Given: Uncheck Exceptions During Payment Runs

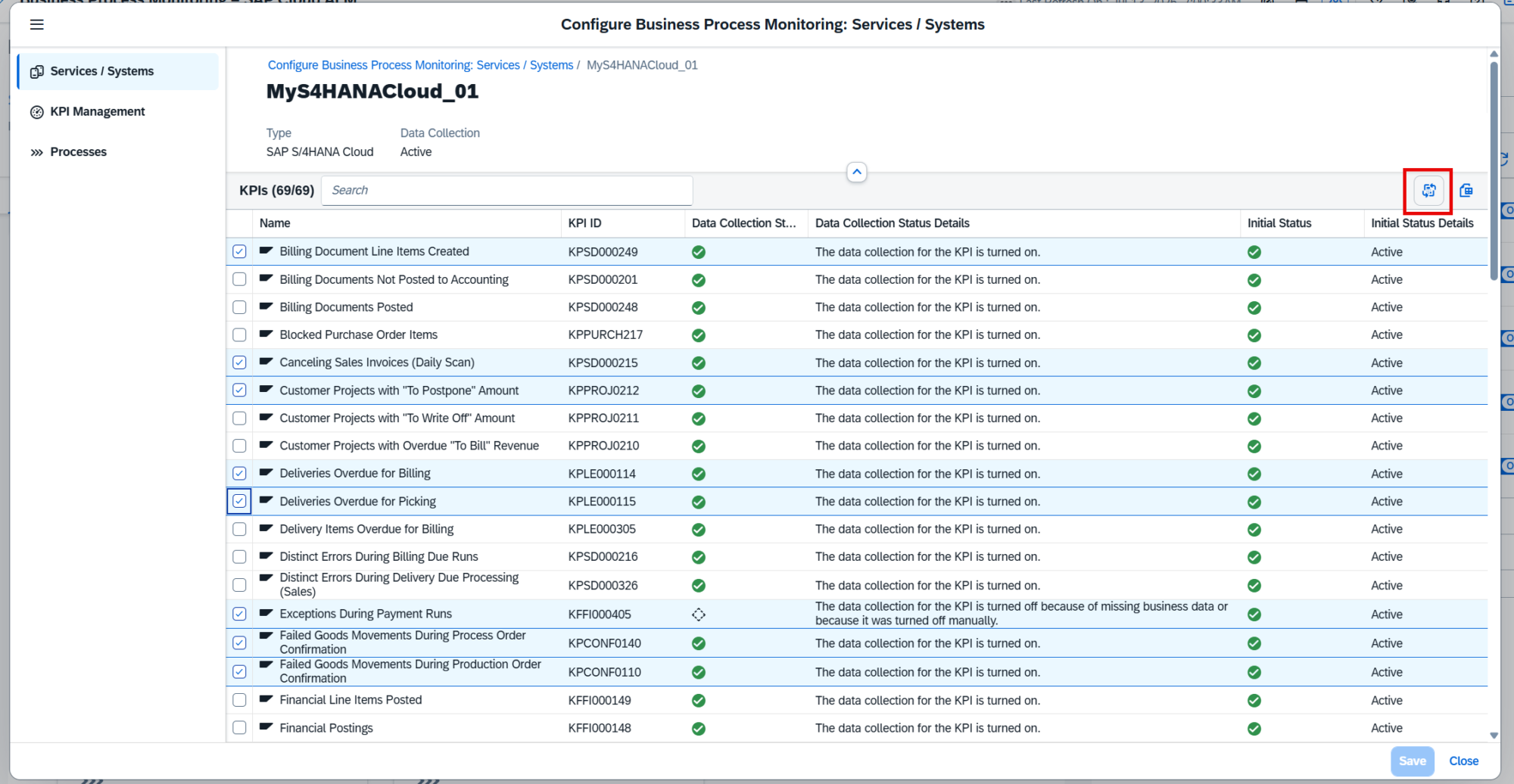Looking at the screenshot, I should point(239,614).
